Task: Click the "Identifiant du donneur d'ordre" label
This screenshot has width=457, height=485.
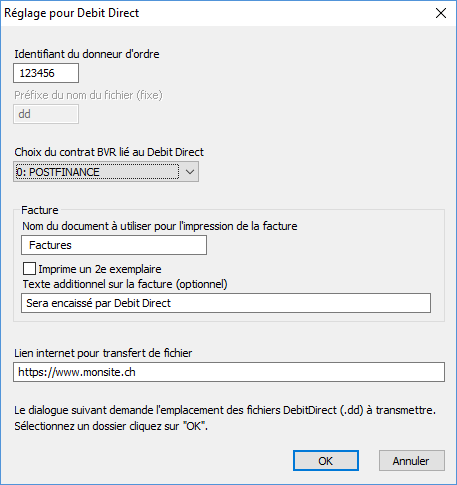Action: [87, 54]
